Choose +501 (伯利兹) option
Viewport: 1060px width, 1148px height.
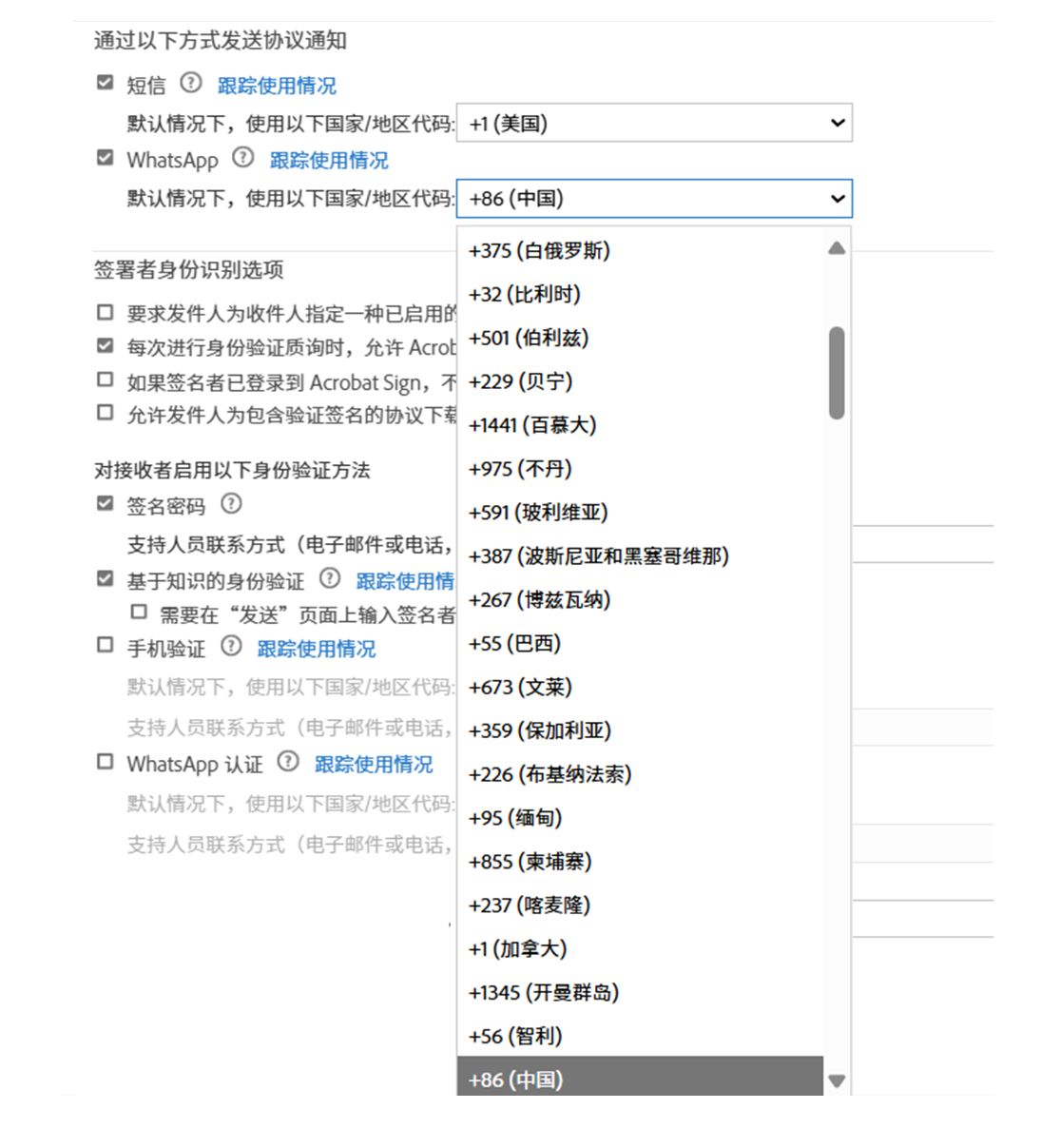click(x=640, y=338)
